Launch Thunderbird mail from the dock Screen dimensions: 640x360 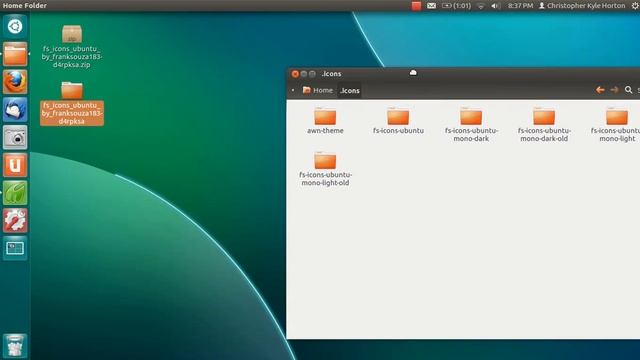click(15, 110)
